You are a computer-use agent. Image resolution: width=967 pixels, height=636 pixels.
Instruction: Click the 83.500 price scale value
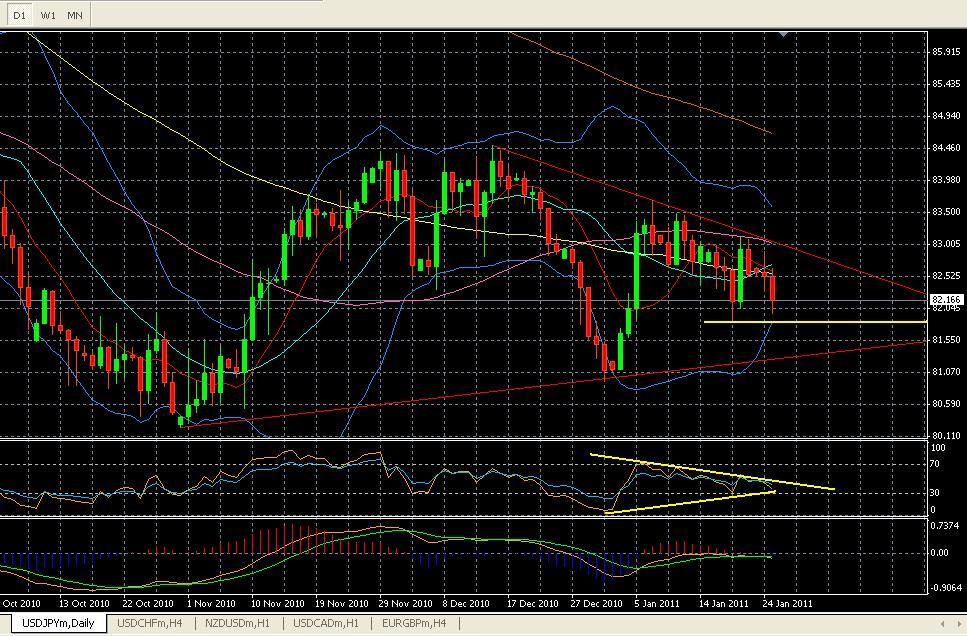(x=945, y=212)
